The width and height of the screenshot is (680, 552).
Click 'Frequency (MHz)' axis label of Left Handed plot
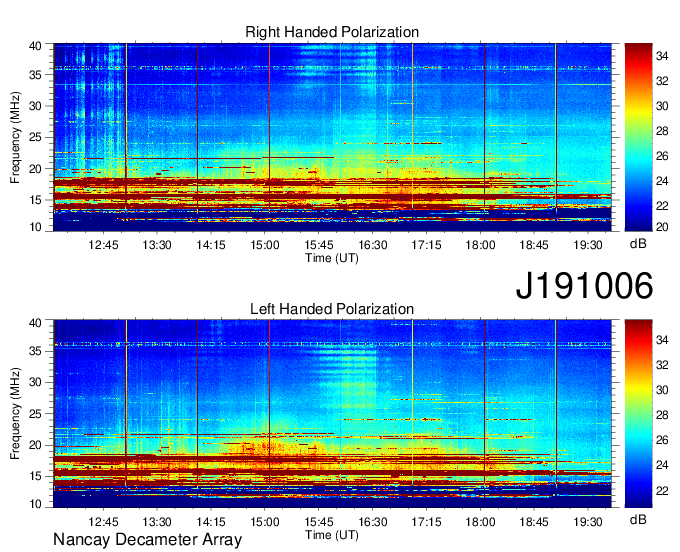click(15, 414)
